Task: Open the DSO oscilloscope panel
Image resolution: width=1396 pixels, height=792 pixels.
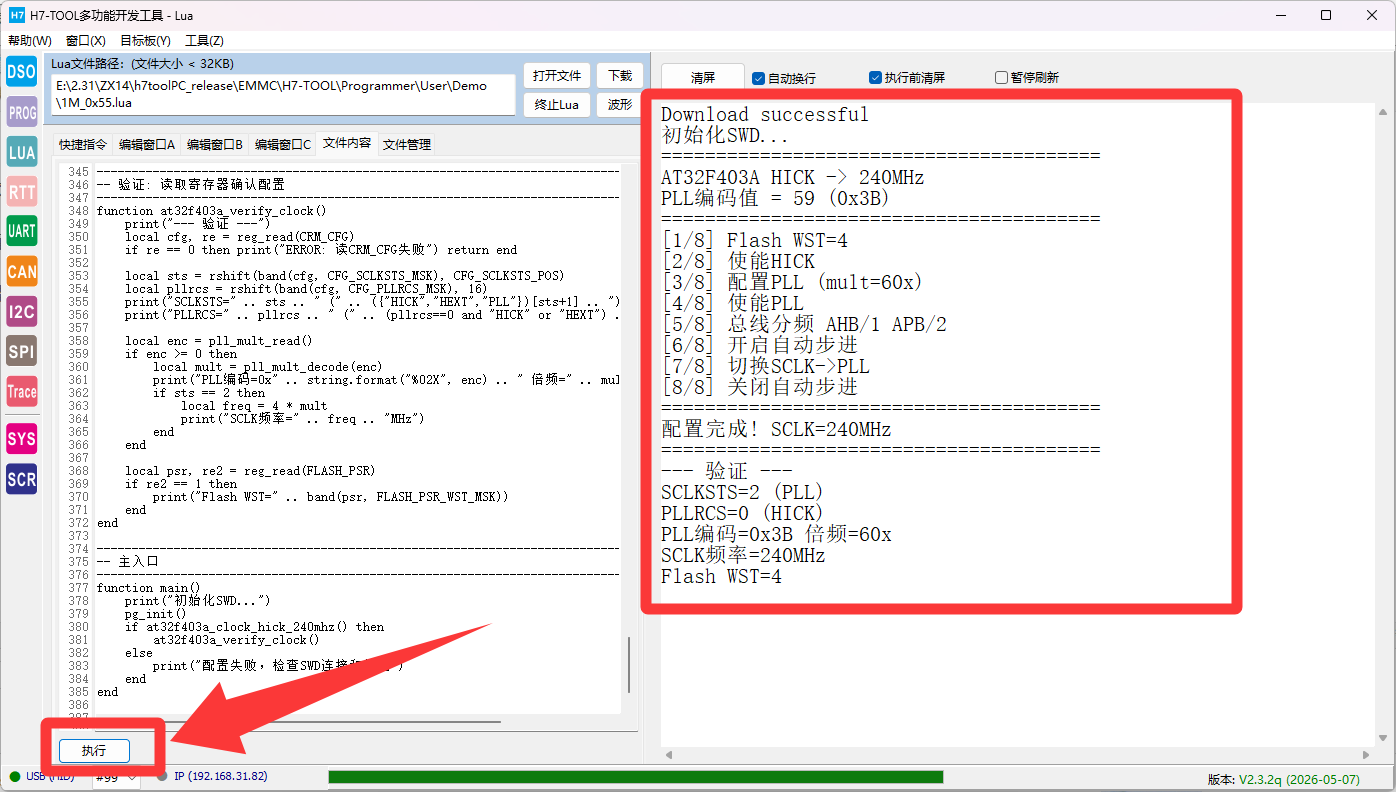Action: click(x=21, y=72)
